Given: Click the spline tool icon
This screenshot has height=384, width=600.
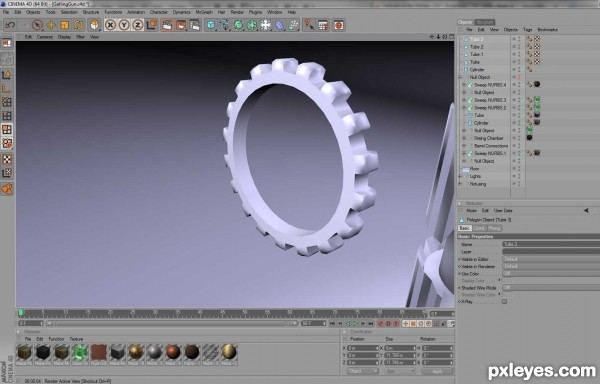Looking at the screenshot, I should [x=225, y=25].
